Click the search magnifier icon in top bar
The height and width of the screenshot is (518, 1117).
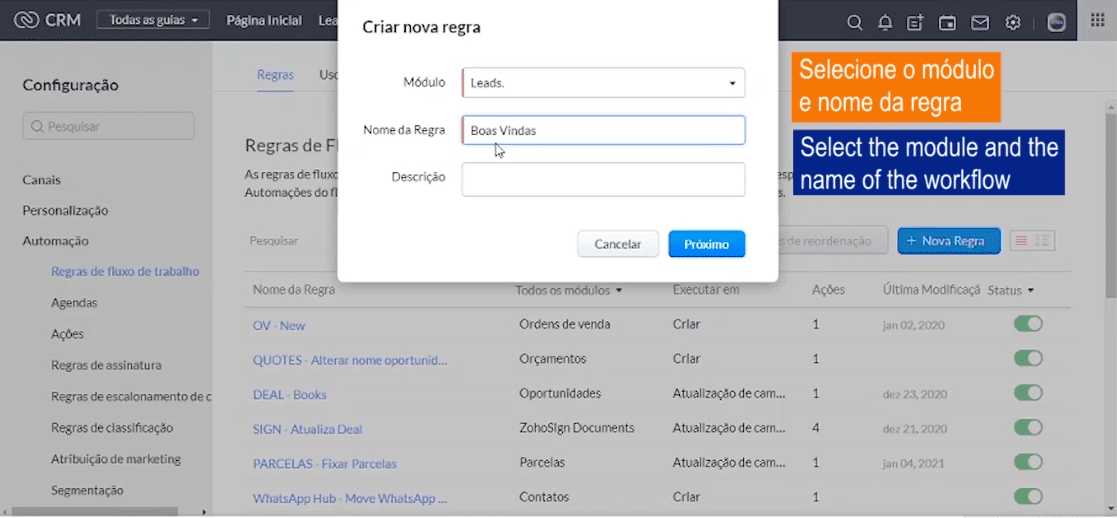(854, 22)
